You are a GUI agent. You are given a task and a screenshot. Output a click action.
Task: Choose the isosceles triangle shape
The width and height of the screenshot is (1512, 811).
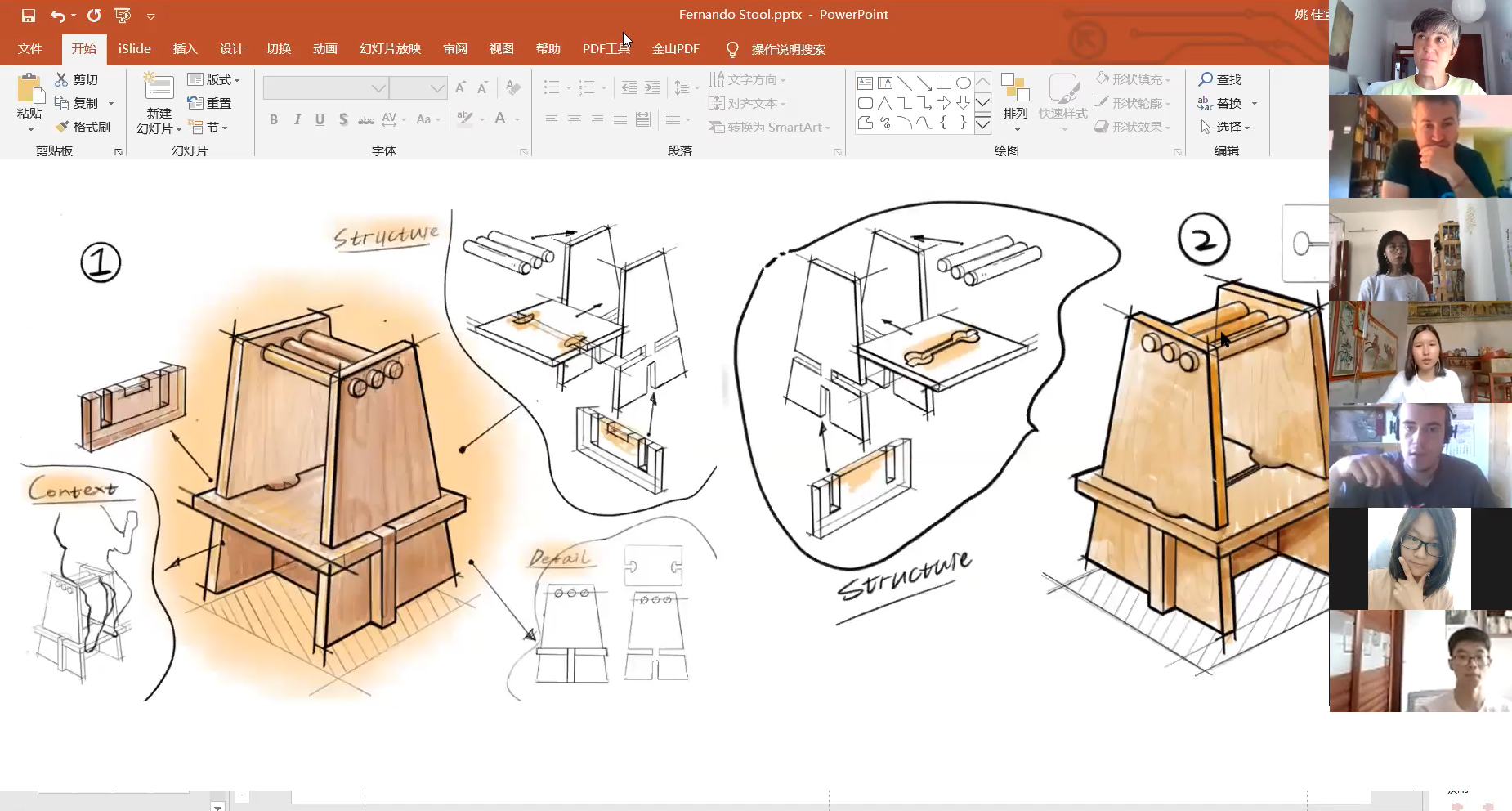[884, 103]
